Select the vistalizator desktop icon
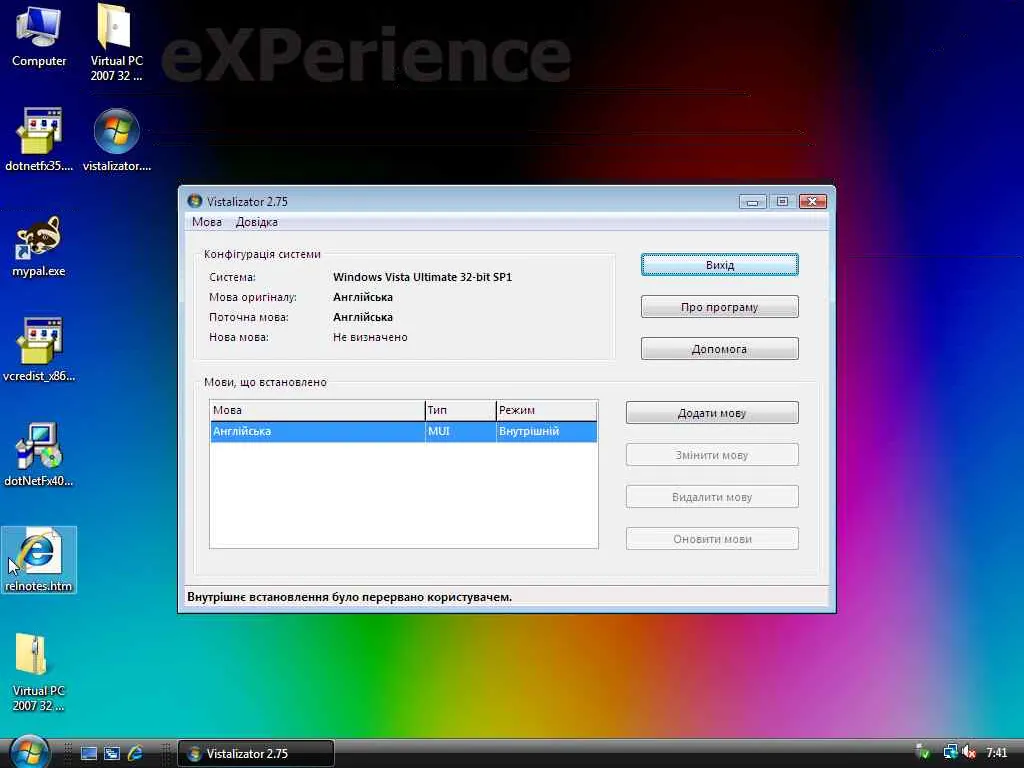1024x768 pixels. pyautogui.click(x=116, y=140)
